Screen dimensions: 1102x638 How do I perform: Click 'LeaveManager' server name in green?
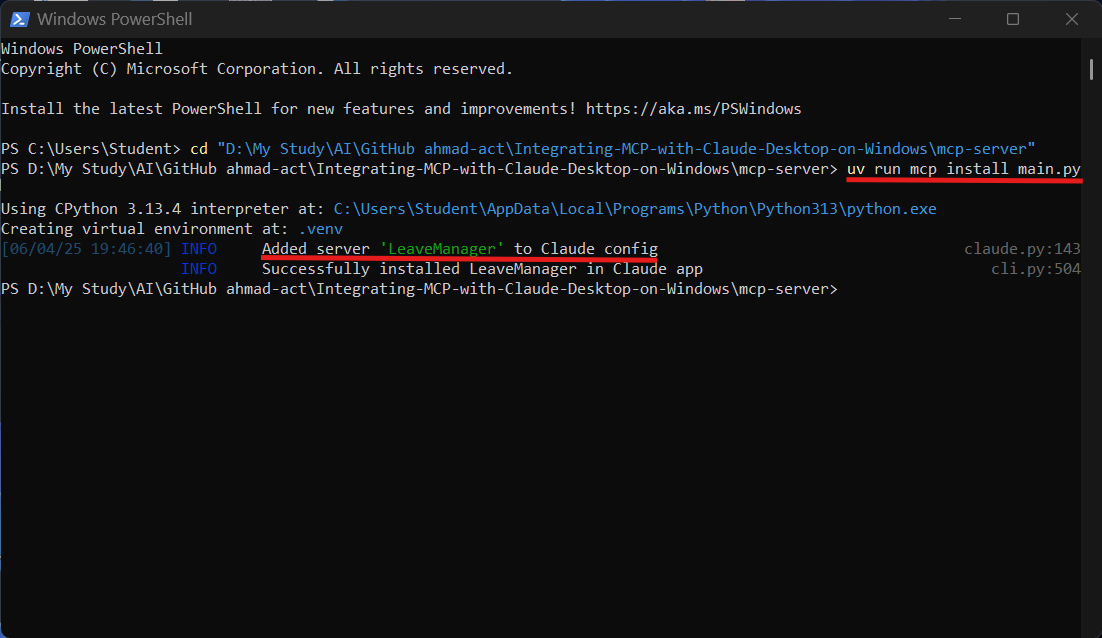click(x=441, y=249)
